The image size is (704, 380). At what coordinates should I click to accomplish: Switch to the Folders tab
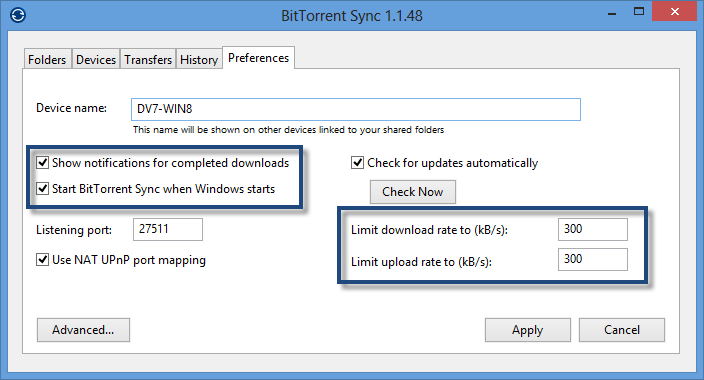(47, 59)
